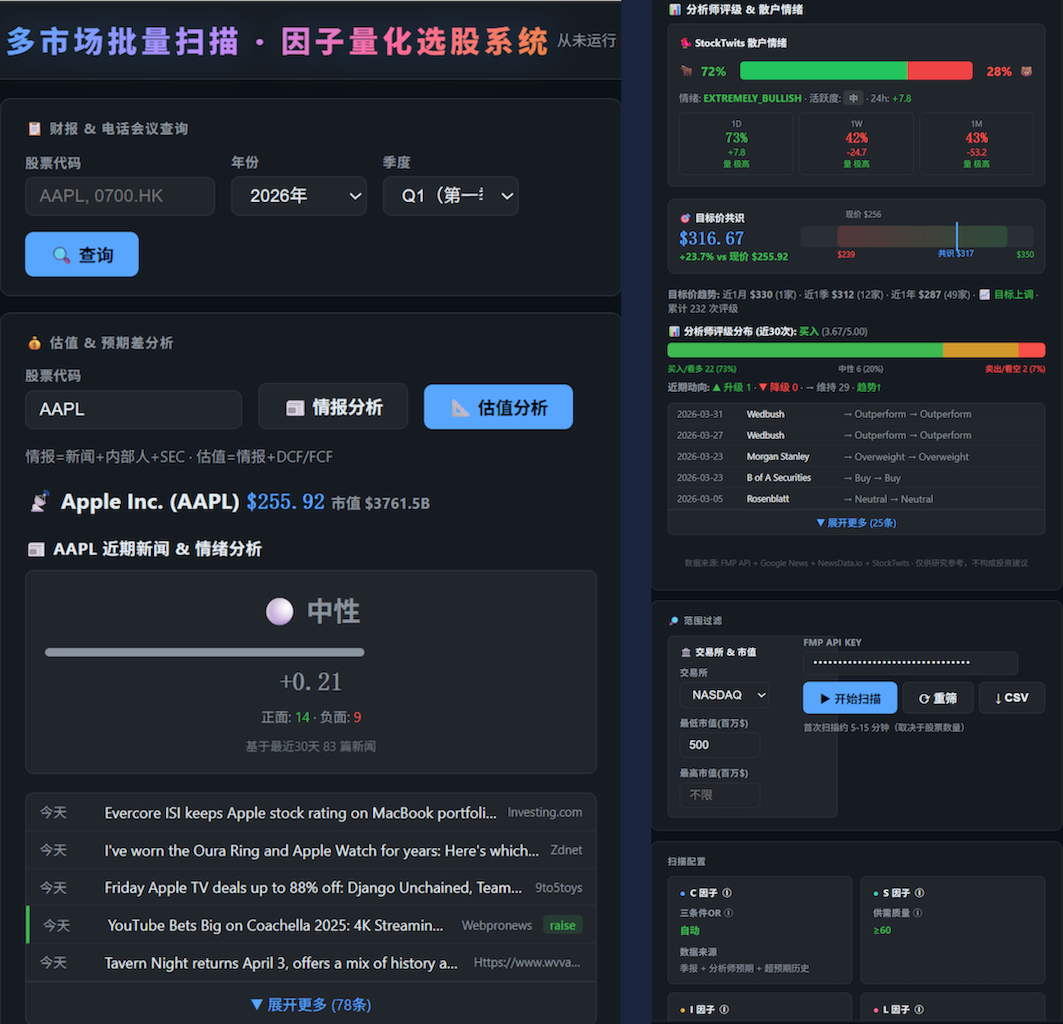Click the Apple Inc. company logo icon

point(39,502)
